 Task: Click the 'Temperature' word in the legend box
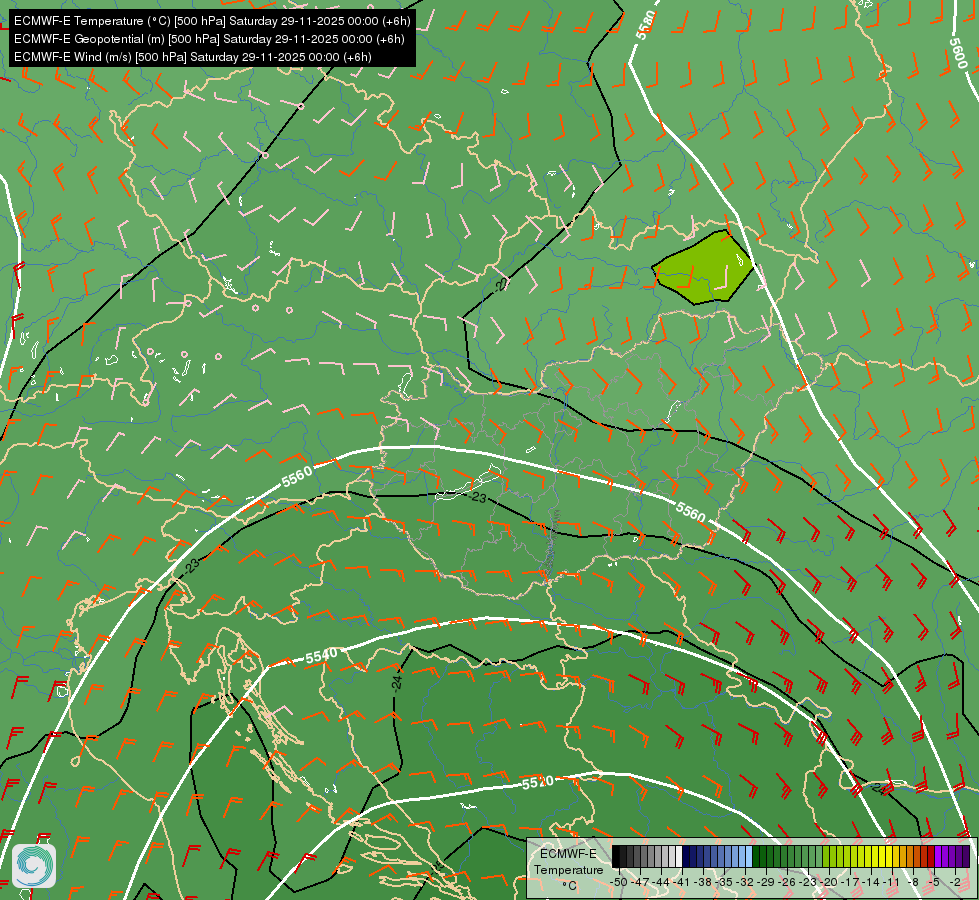568,869
